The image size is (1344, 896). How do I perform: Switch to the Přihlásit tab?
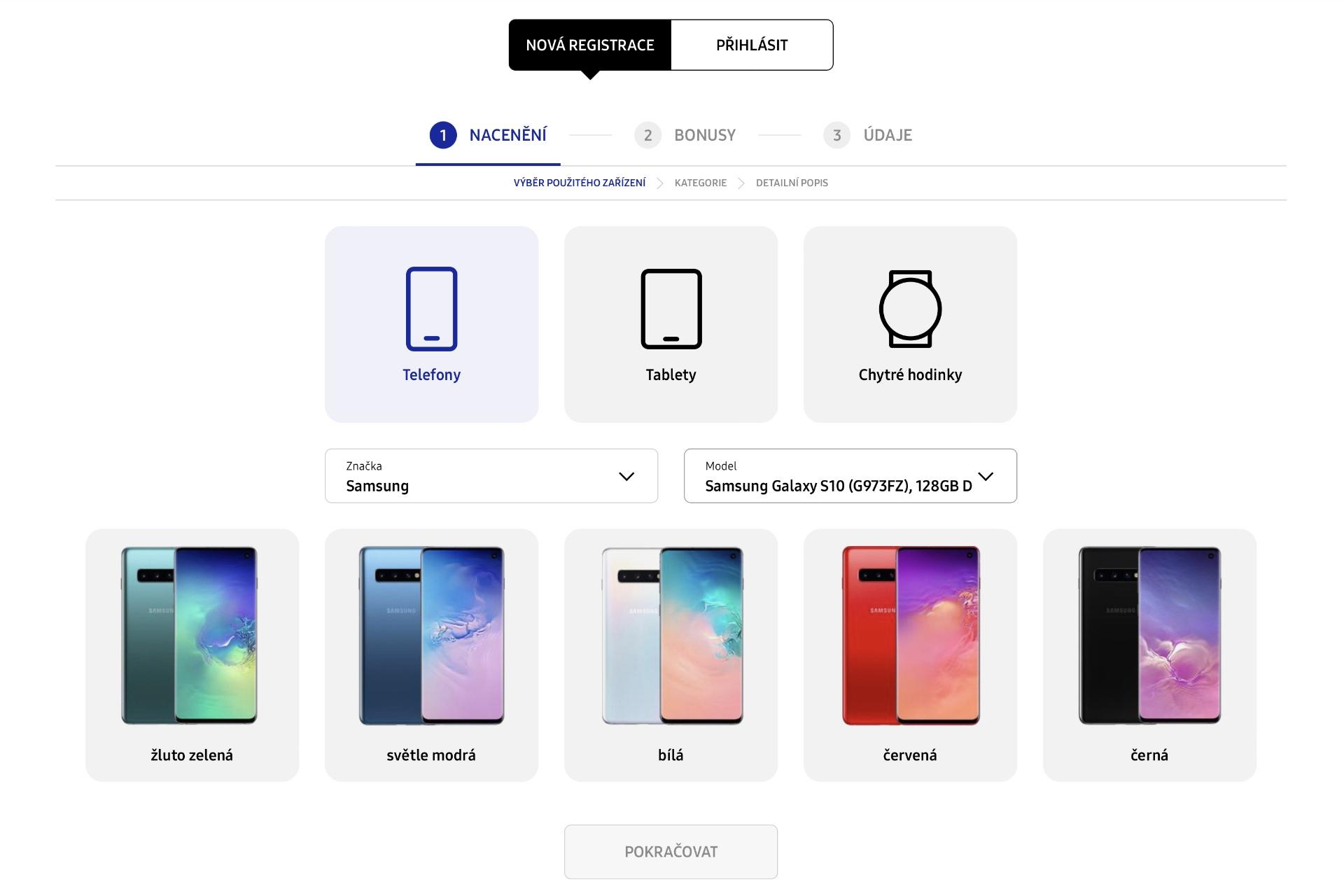coord(752,45)
